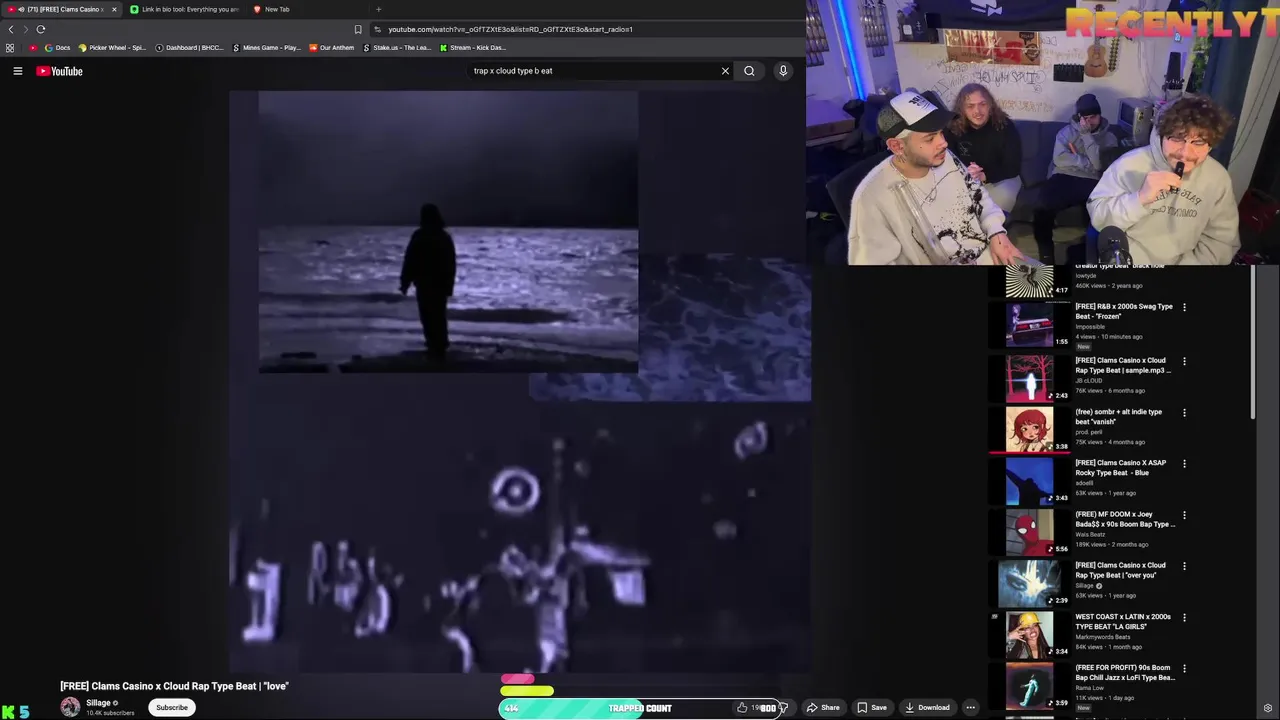
Task: Reload the current browser page
Action: pyautogui.click(x=41, y=29)
